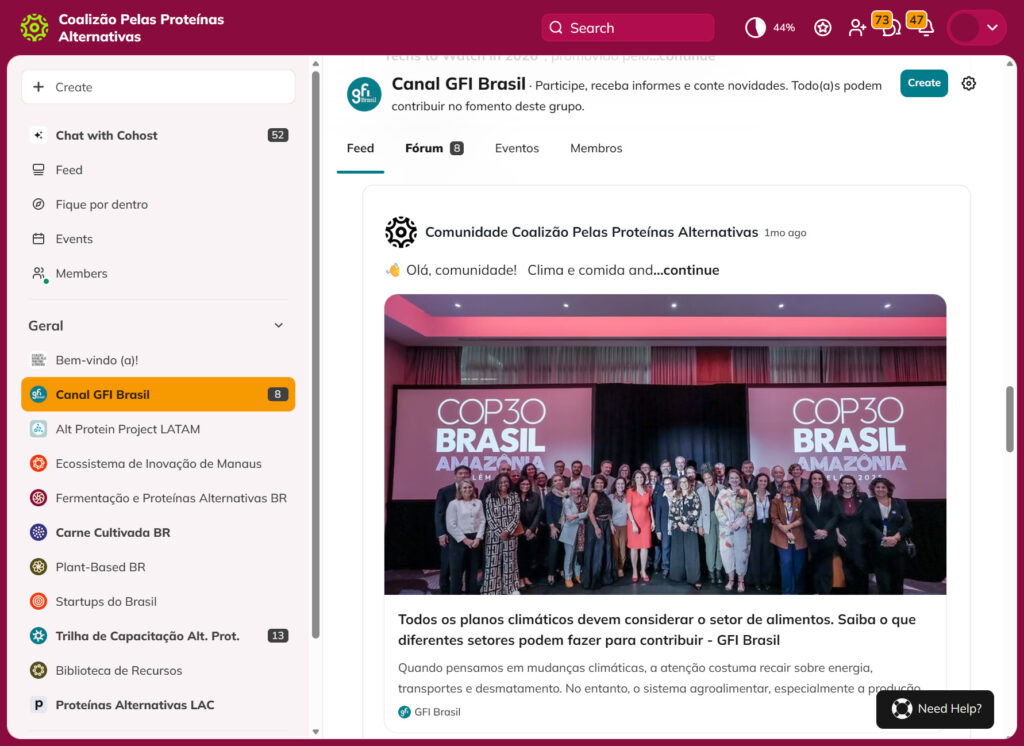This screenshot has height=746, width=1024.
Task: Open the invite member icon
Action: click(x=857, y=28)
